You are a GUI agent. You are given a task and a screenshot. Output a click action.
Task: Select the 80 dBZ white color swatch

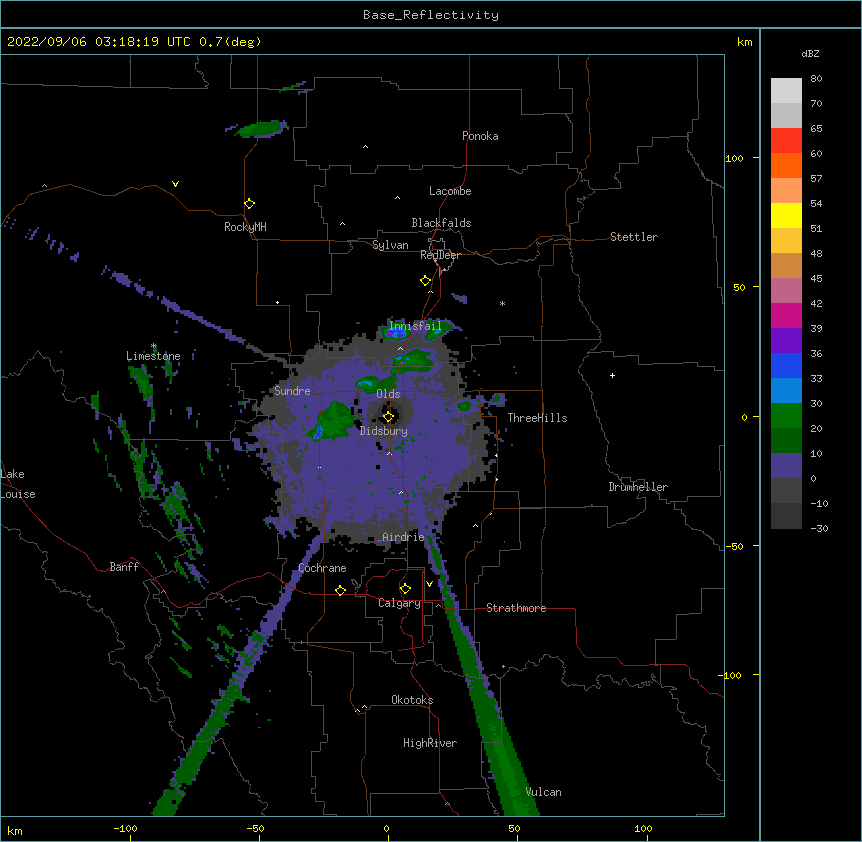click(x=786, y=90)
